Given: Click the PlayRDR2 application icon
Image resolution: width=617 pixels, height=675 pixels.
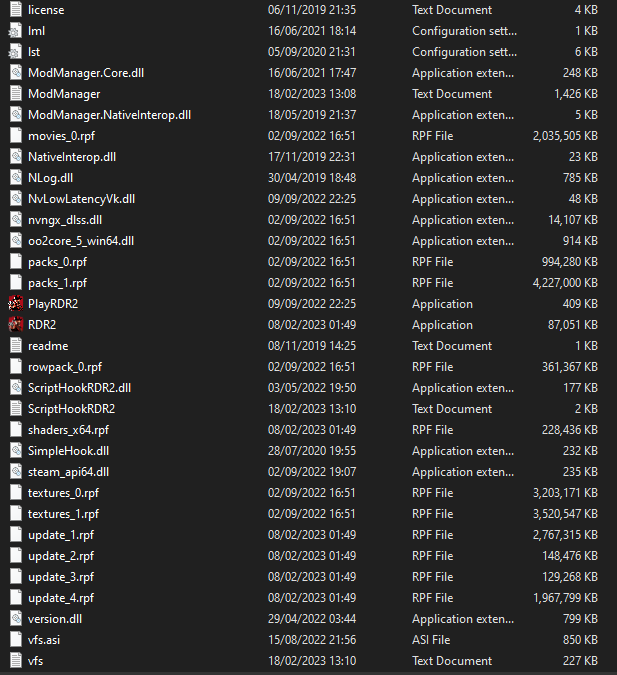Looking at the screenshot, I should point(16,304).
